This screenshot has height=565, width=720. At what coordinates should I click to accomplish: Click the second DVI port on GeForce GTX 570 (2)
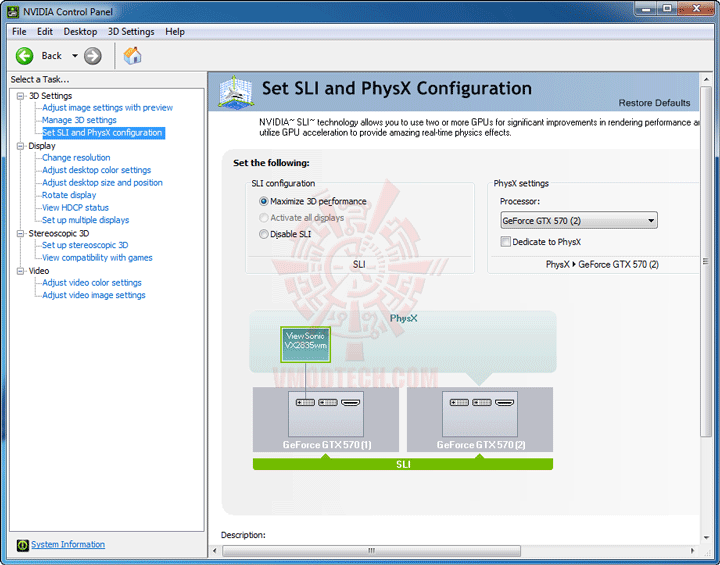click(482, 402)
